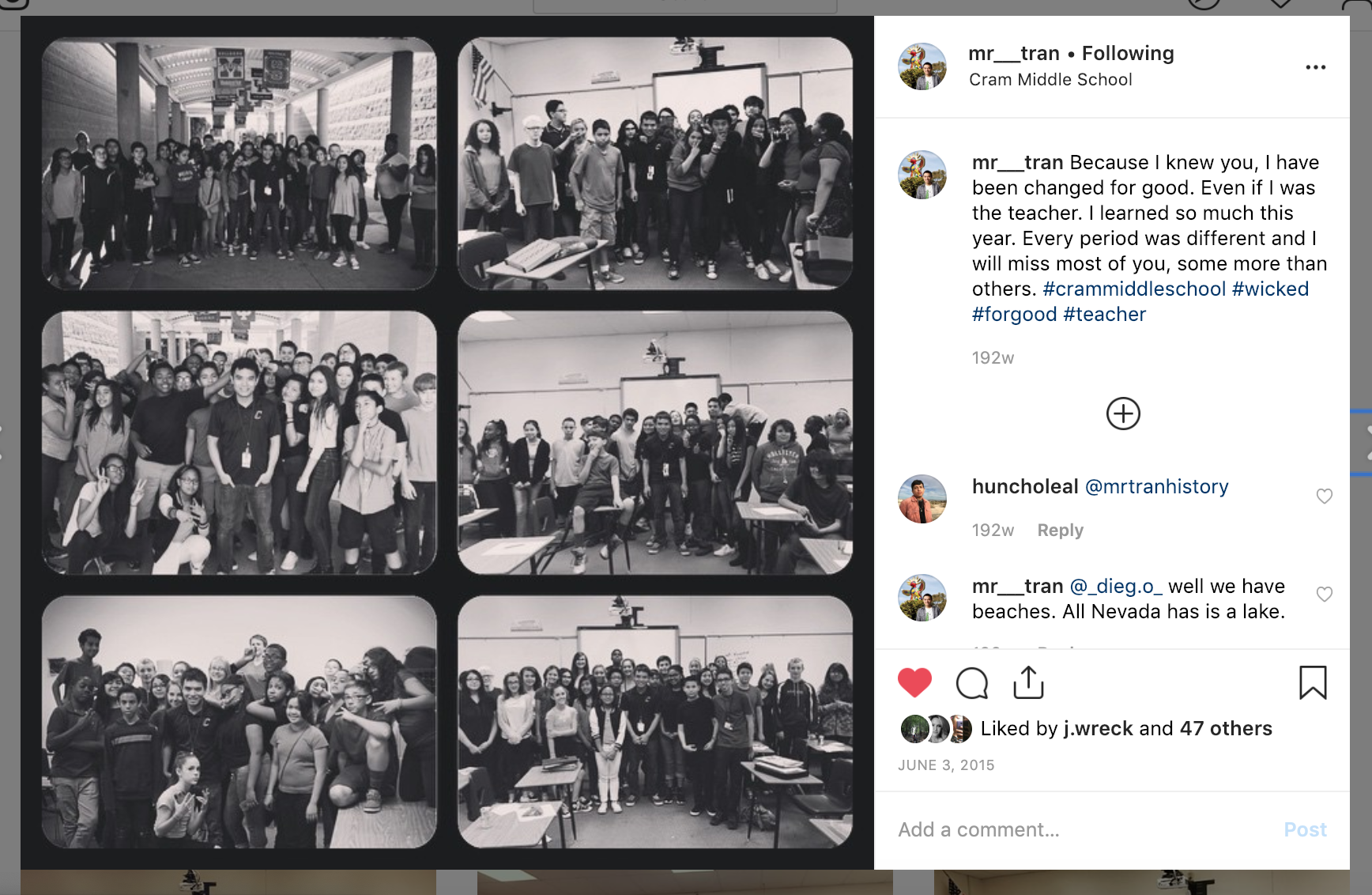The image size is (1372, 895).
Task: Open comment bubble icon
Action: coord(971,683)
